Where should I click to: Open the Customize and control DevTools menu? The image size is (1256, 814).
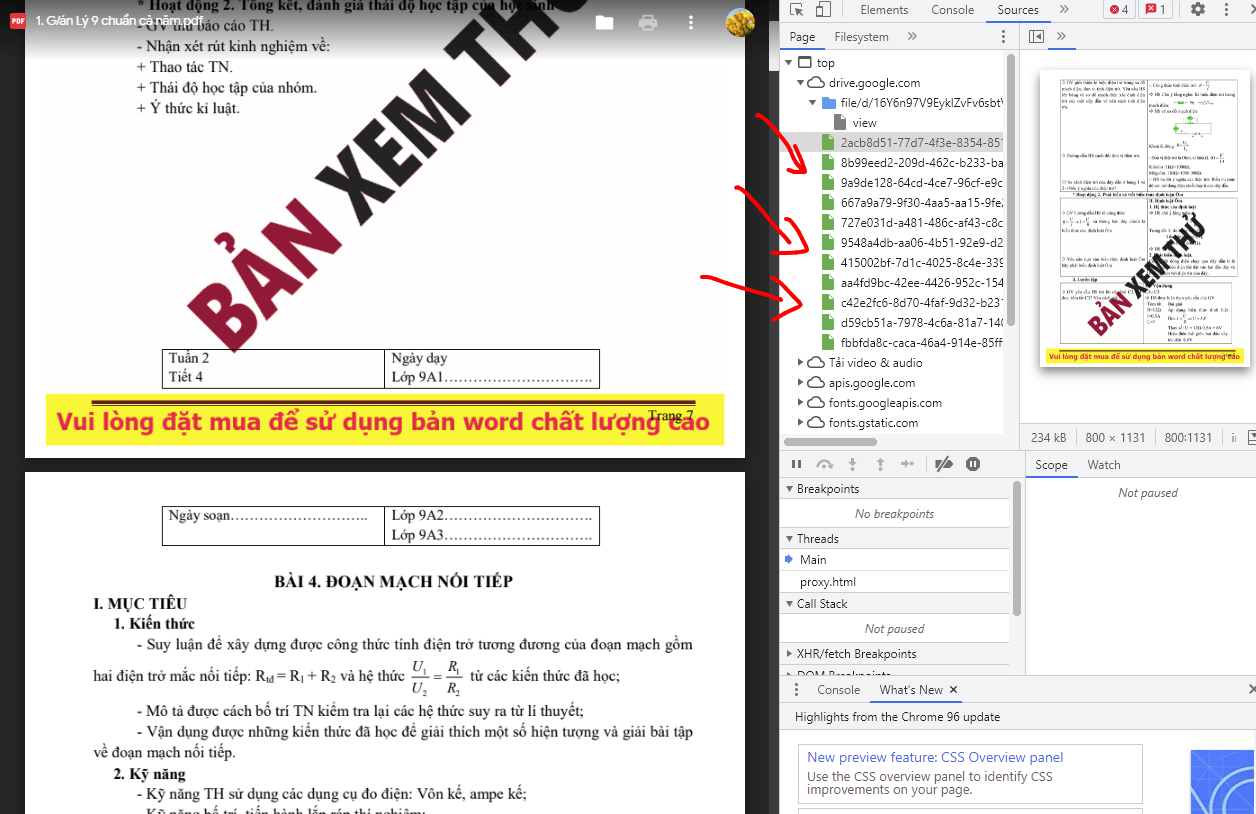[1225, 10]
